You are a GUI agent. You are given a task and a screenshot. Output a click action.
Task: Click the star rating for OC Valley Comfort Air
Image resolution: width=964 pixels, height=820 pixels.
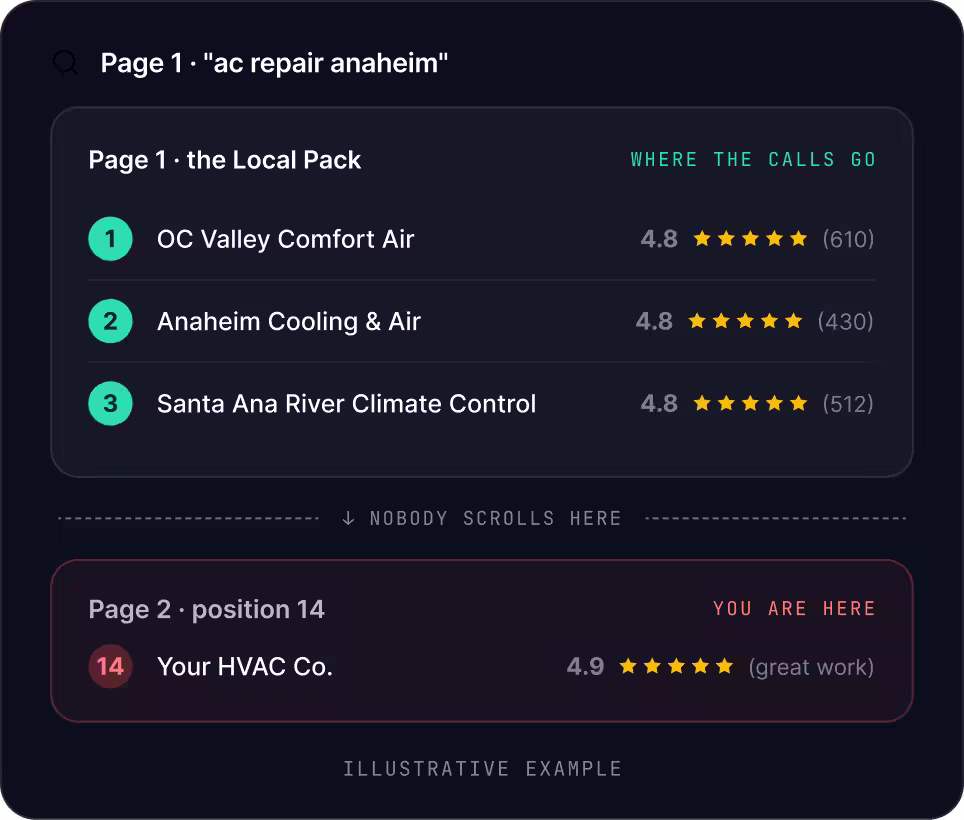[x=750, y=239]
